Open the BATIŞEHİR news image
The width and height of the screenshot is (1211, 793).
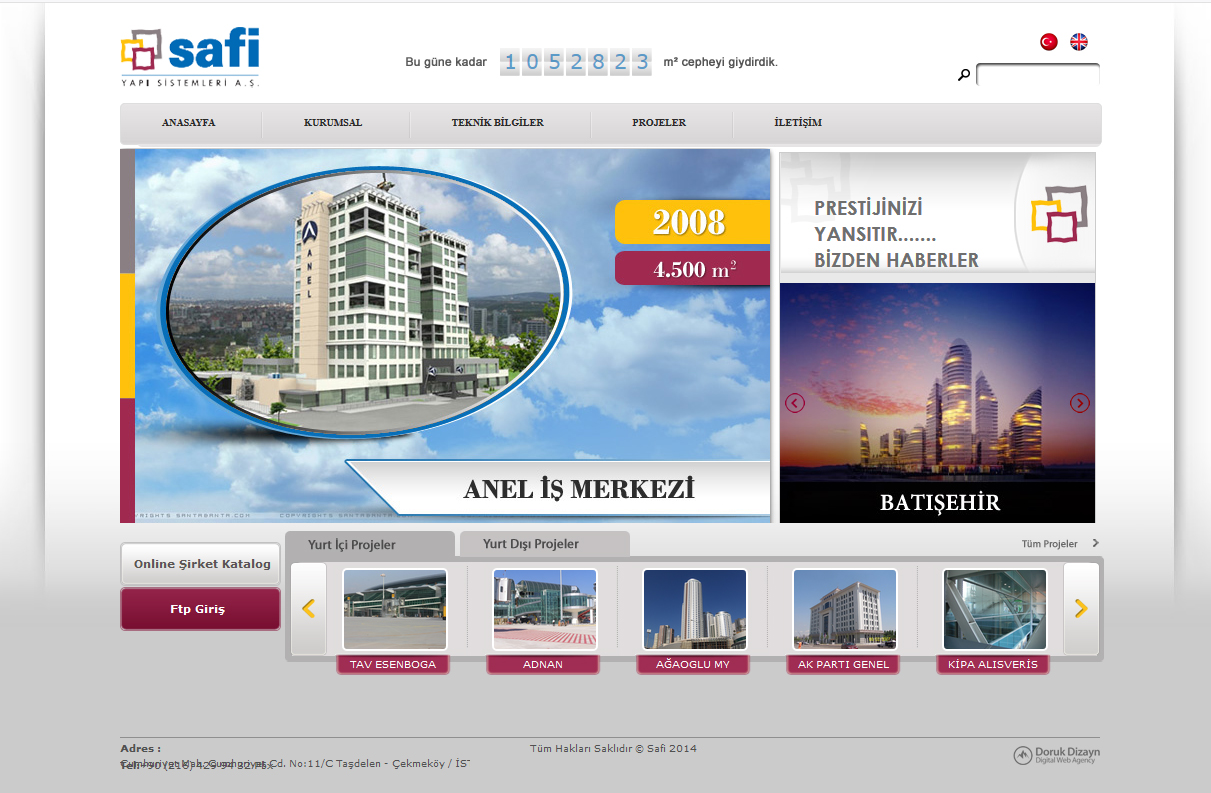click(x=938, y=403)
